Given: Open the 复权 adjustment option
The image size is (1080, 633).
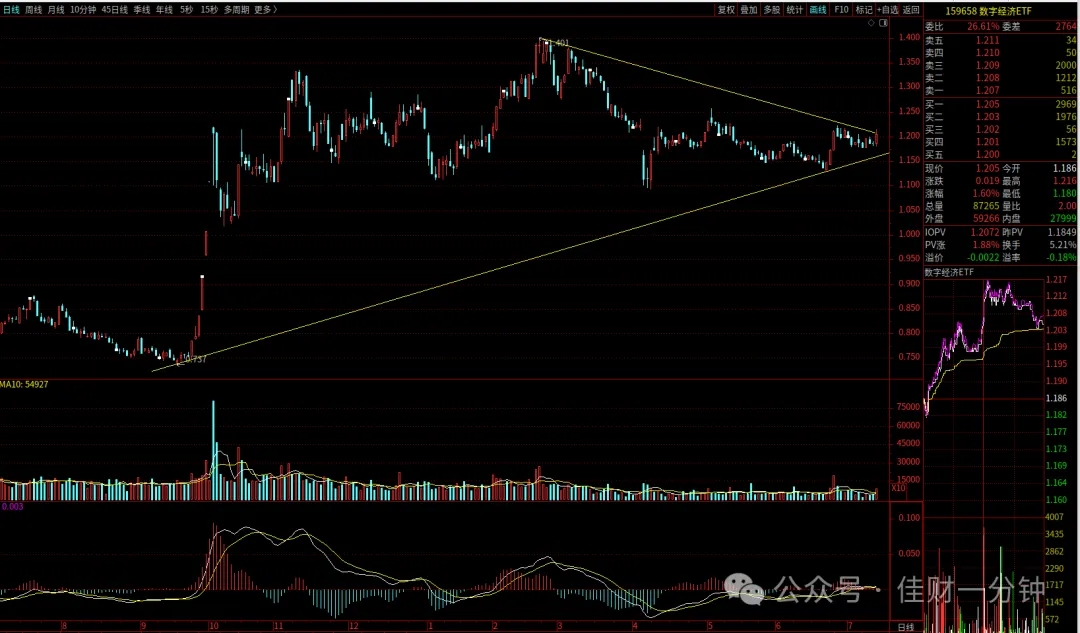Looking at the screenshot, I should [x=727, y=10].
